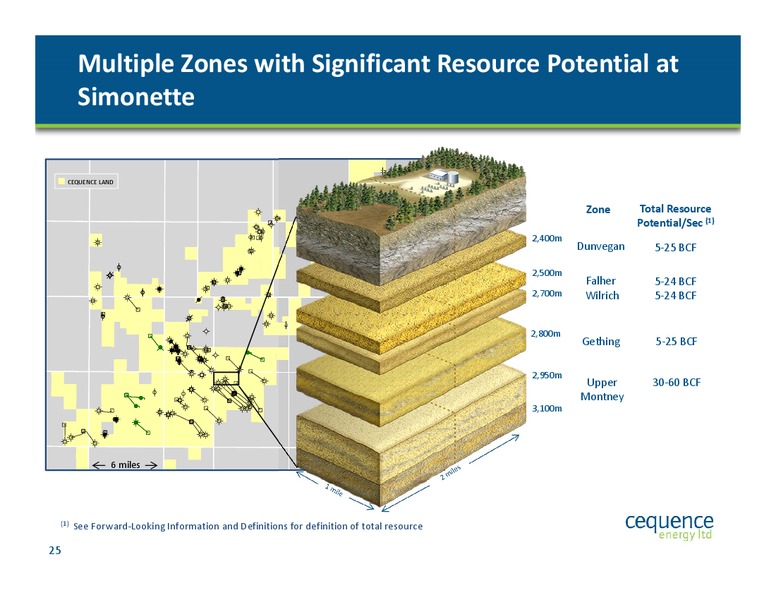Click the '2,800m' depth label
Viewport: 776px width, 600px height.
coord(545,333)
